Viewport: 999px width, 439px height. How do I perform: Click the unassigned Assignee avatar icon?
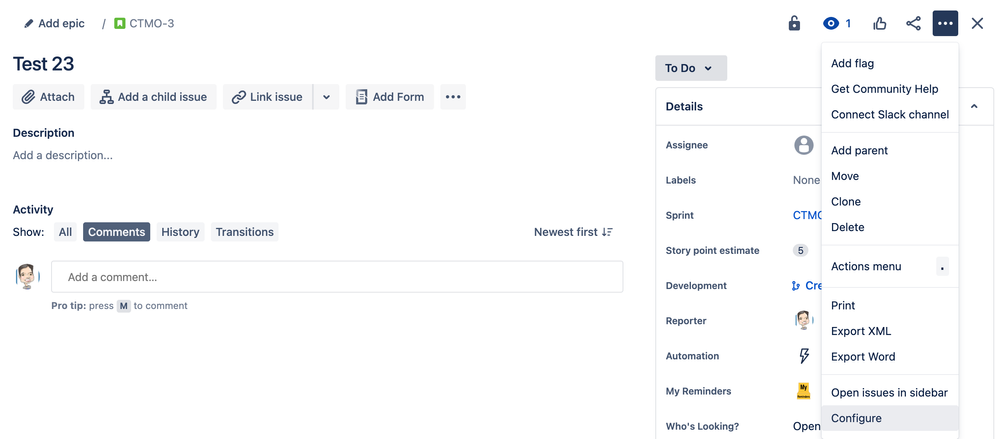(804, 145)
